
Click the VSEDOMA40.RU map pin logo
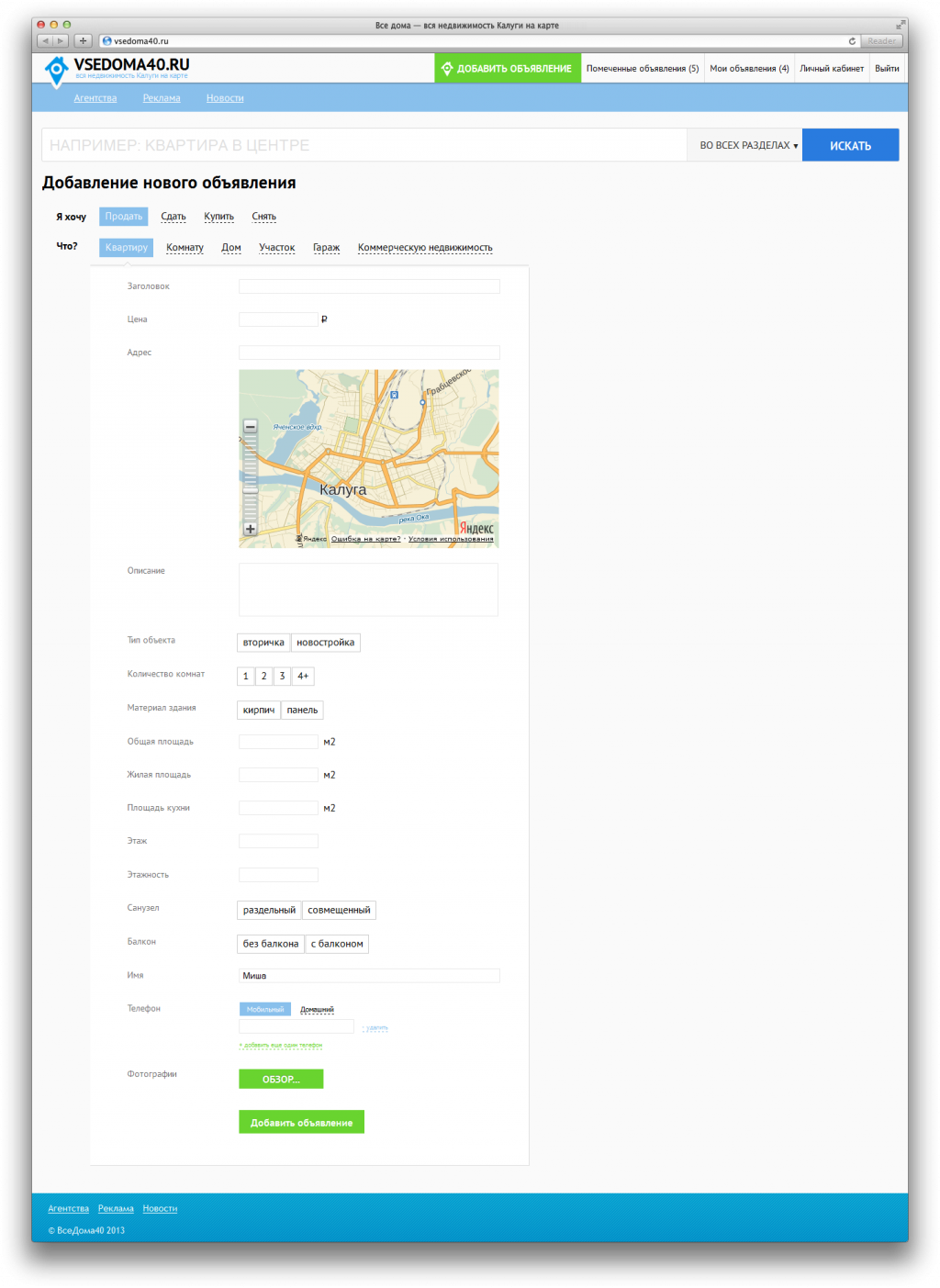coord(57,72)
